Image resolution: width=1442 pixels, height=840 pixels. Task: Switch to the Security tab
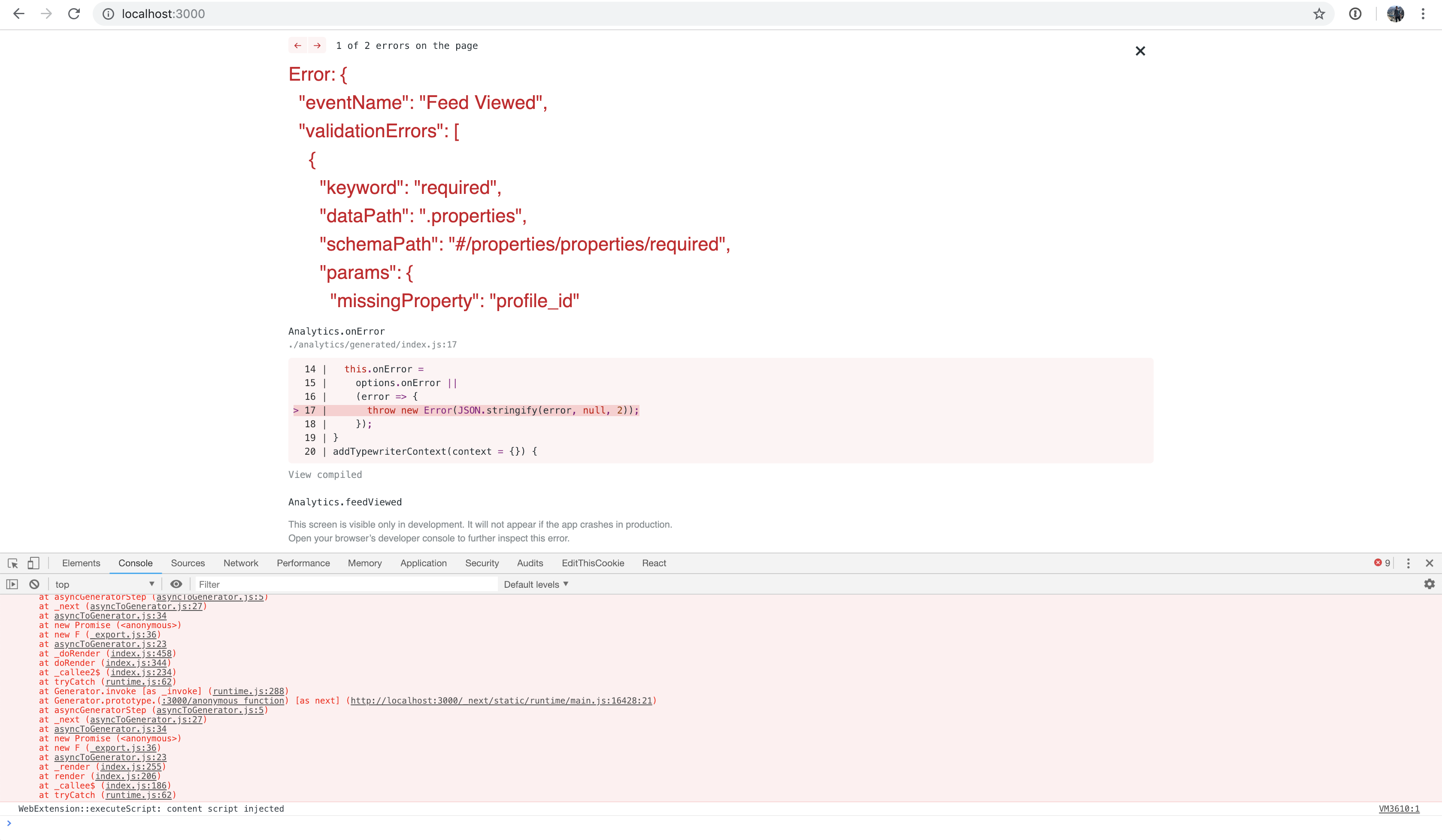tap(482, 563)
